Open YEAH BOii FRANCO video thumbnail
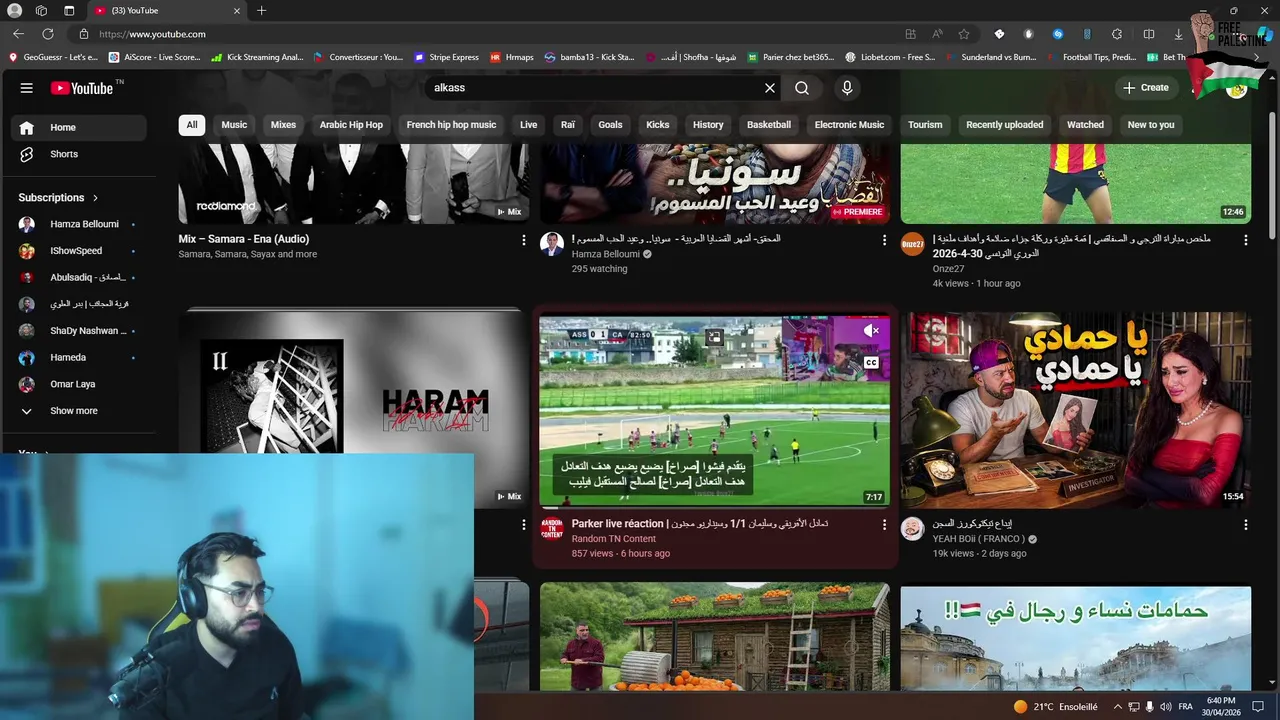The image size is (1280, 720). coord(1075,410)
